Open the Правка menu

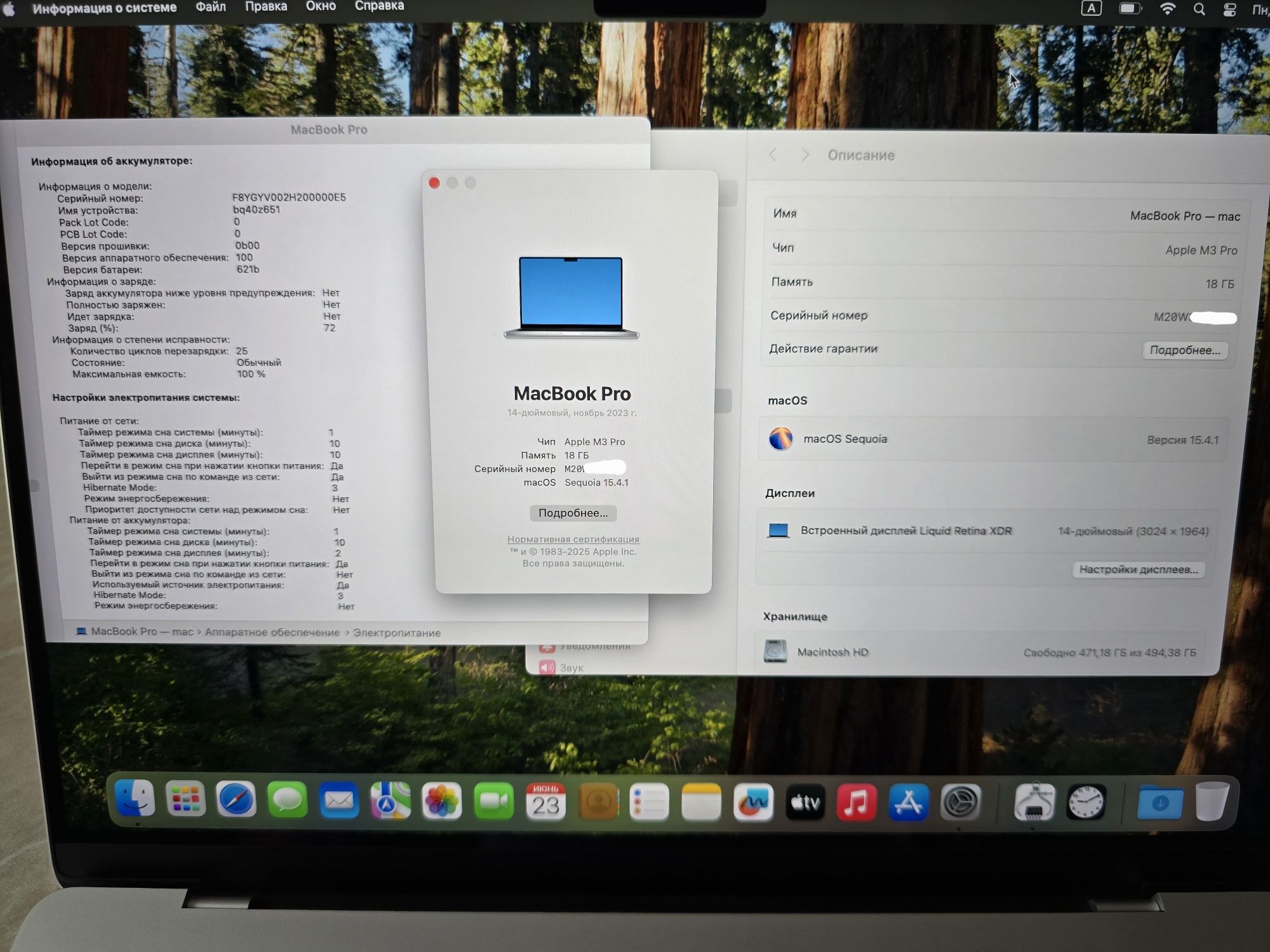pyautogui.click(x=266, y=6)
